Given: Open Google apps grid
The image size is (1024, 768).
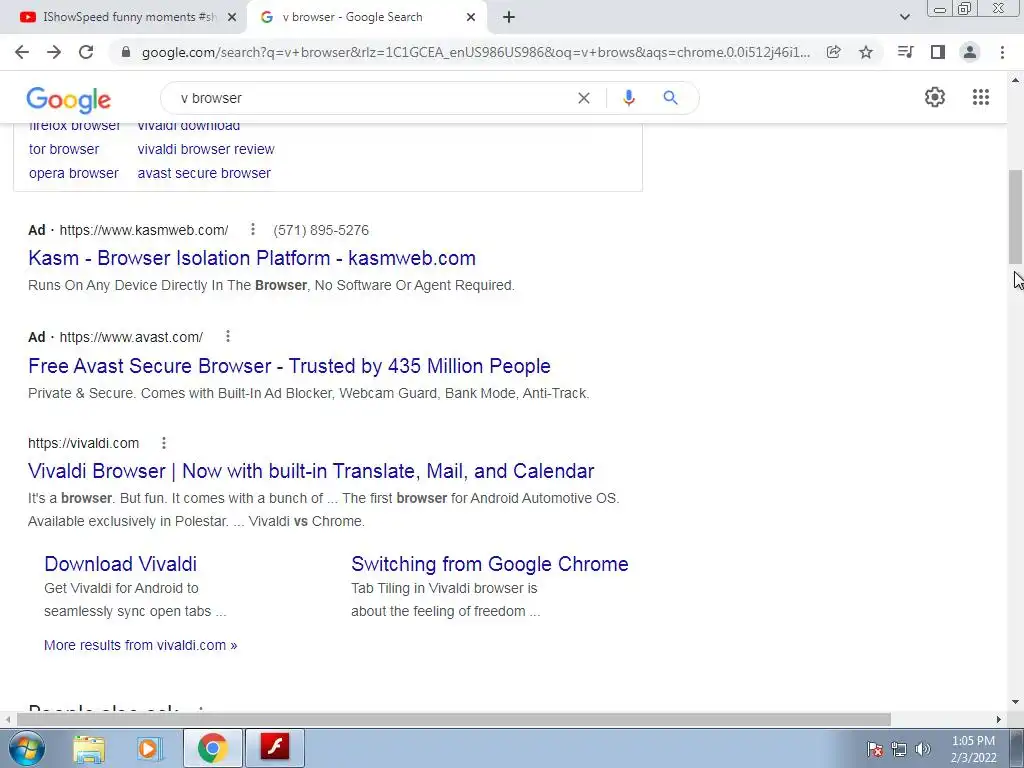Looking at the screenshot, I should 980,97.
